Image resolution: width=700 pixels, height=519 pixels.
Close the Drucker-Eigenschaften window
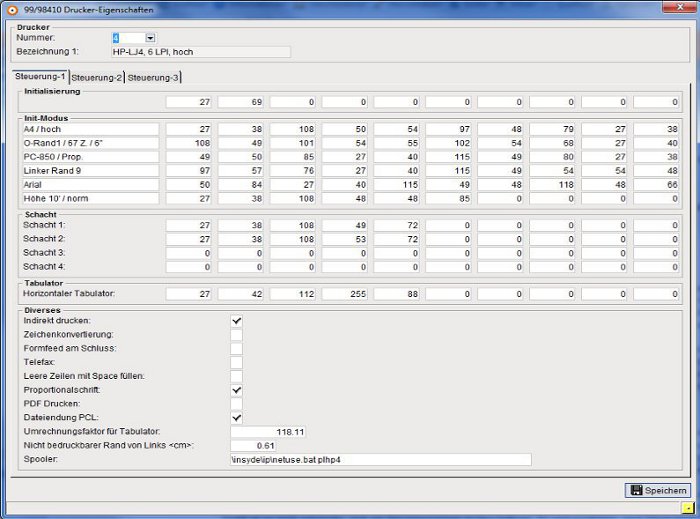[680, 7]
